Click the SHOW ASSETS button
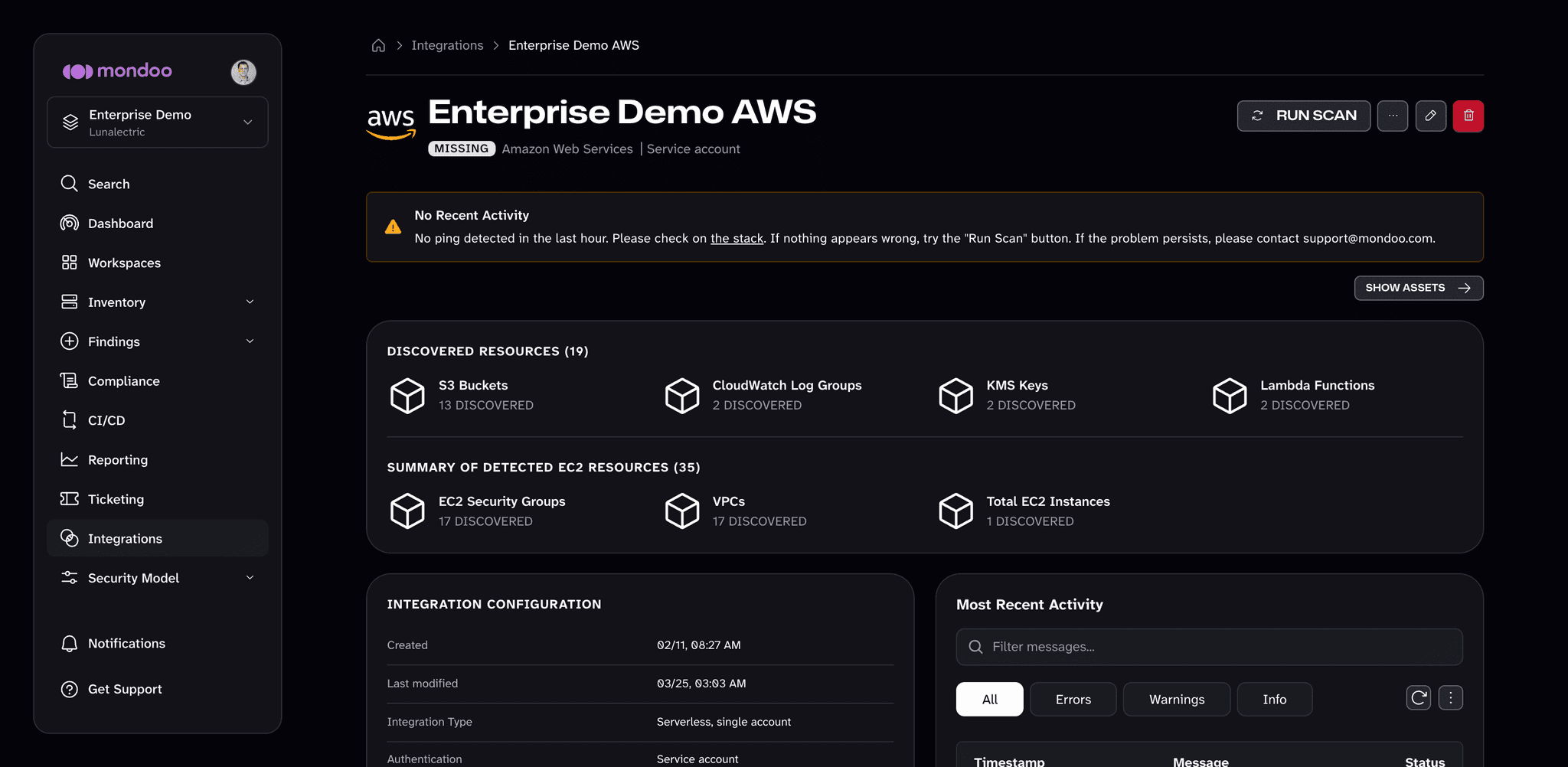 [1419, 288]
